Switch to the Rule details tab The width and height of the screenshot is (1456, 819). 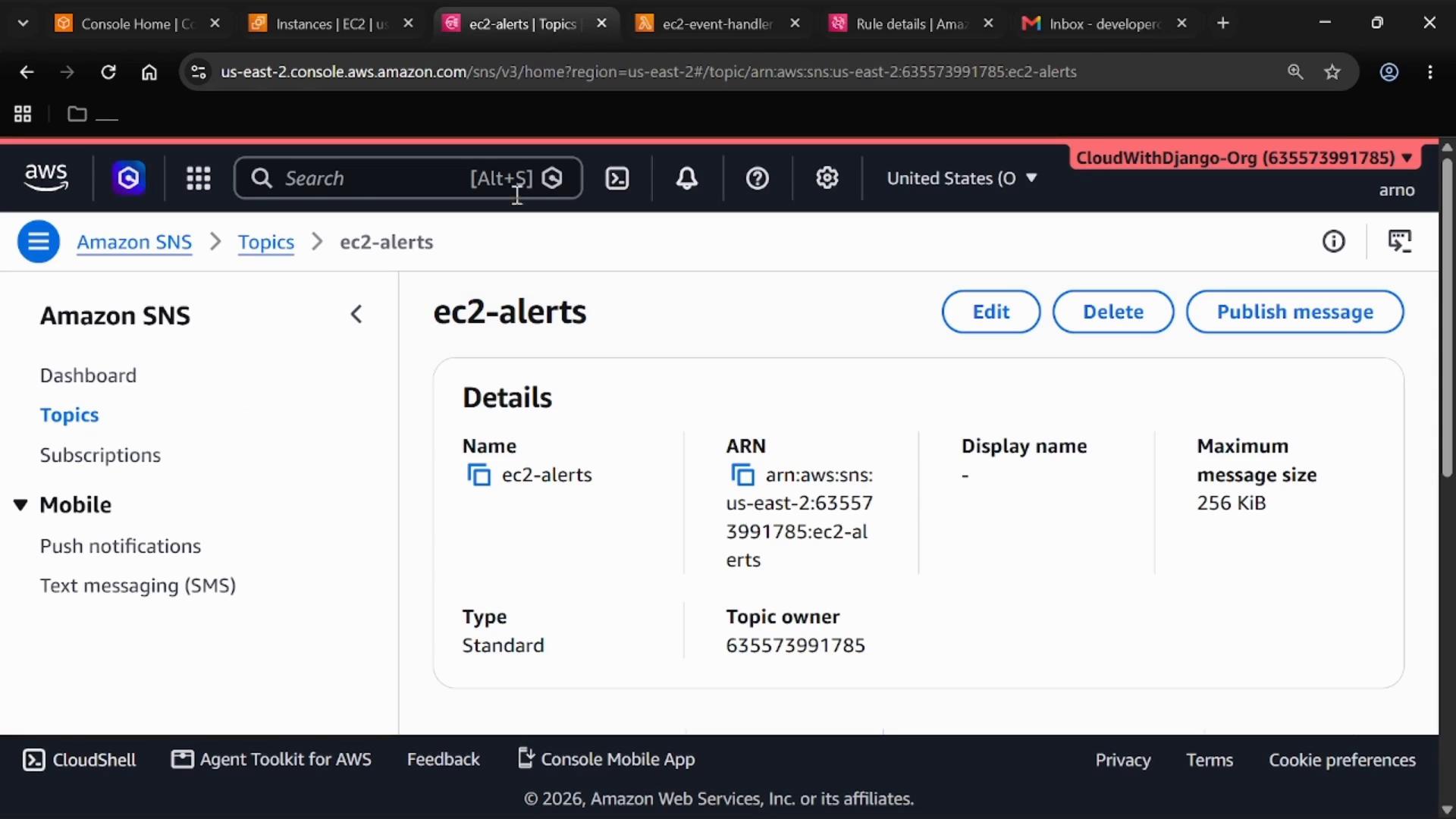point(912,24)
